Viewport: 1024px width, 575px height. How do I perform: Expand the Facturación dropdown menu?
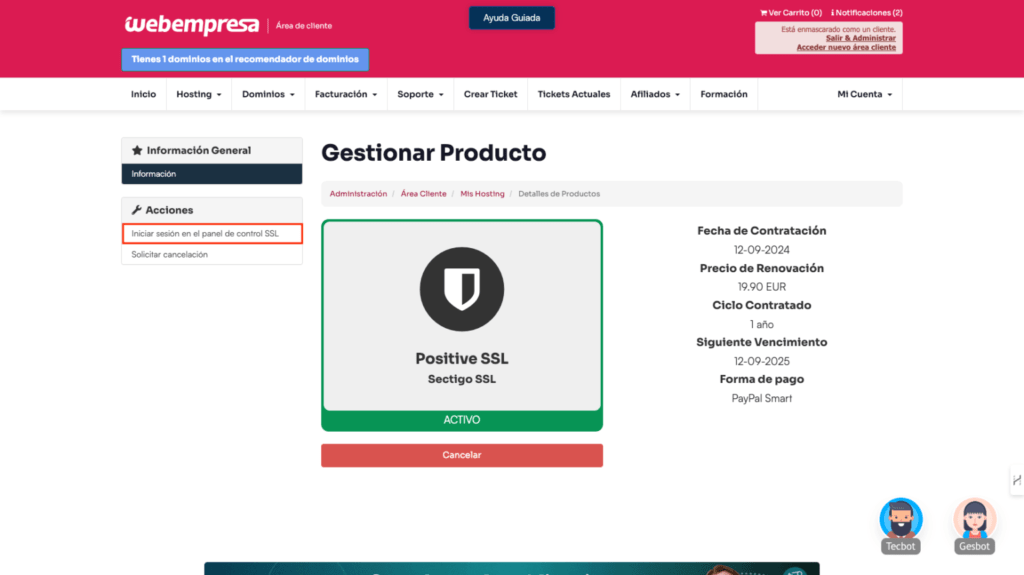point(345,94)
